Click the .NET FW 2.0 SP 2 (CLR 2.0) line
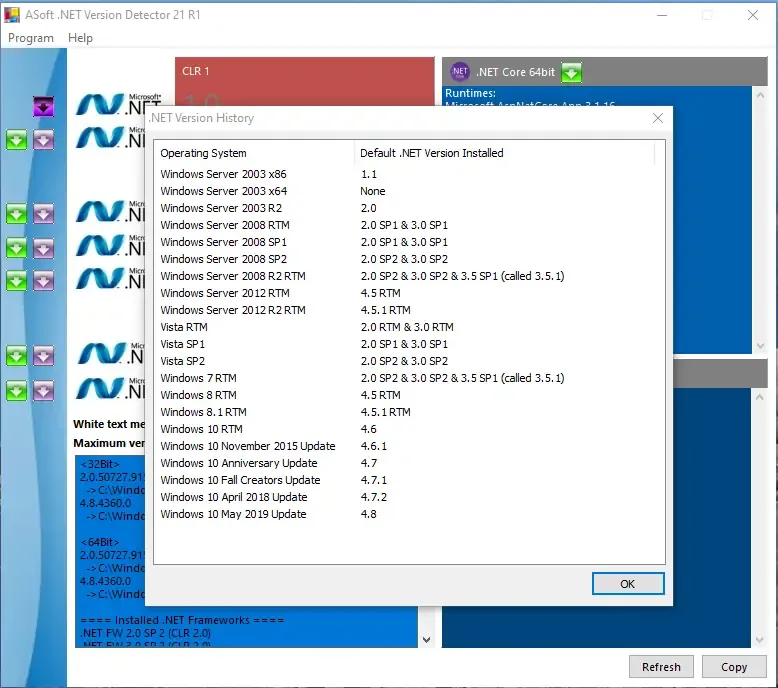The height and width of the screenshot is (688, 778). point(145,633)
